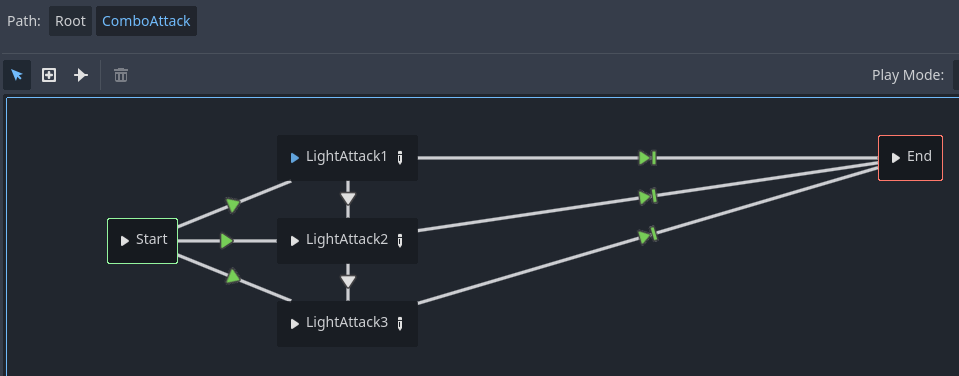Edit LightAttack1 with its pencil icon
Screen dimensions: 959x376
click(400, 158)
